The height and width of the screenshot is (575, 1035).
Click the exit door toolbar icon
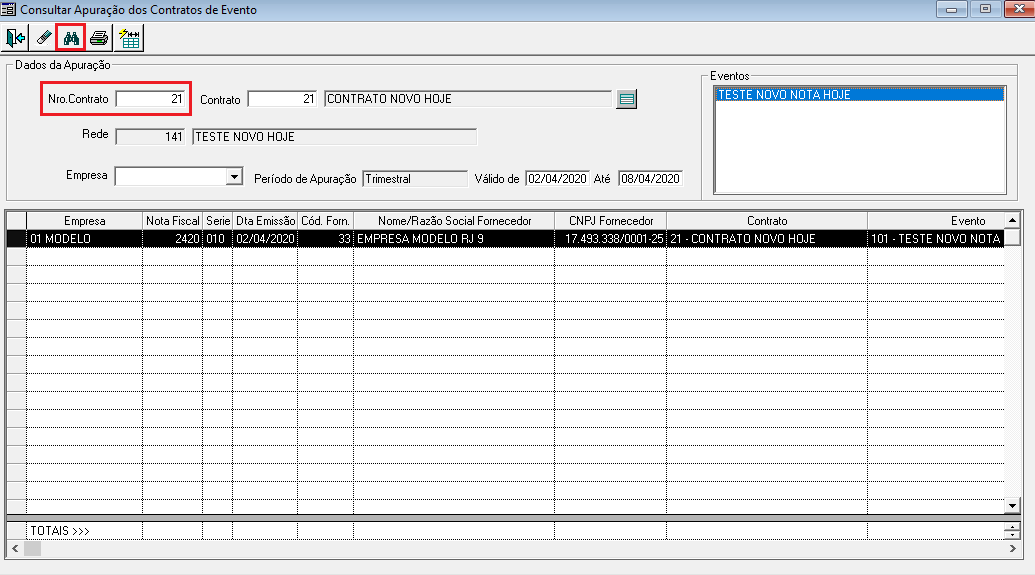[x=15, y=38]
